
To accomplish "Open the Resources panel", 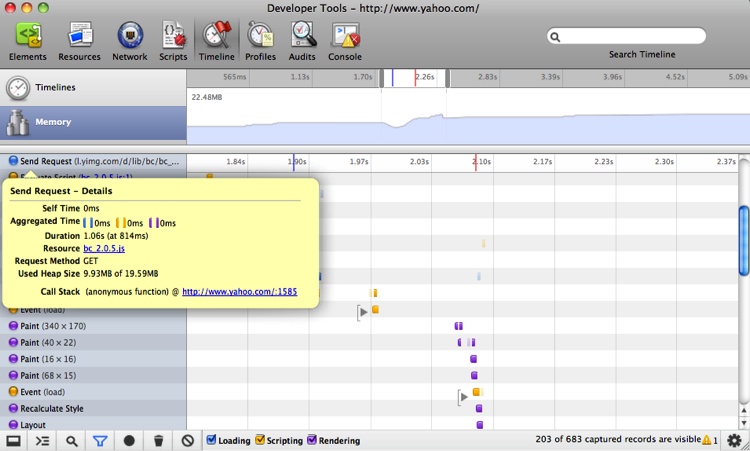I will 79,42.
